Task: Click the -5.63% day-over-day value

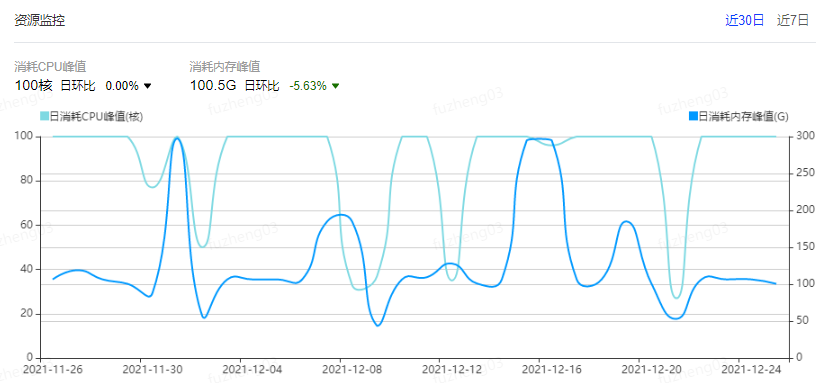Action: pos(308,86)
